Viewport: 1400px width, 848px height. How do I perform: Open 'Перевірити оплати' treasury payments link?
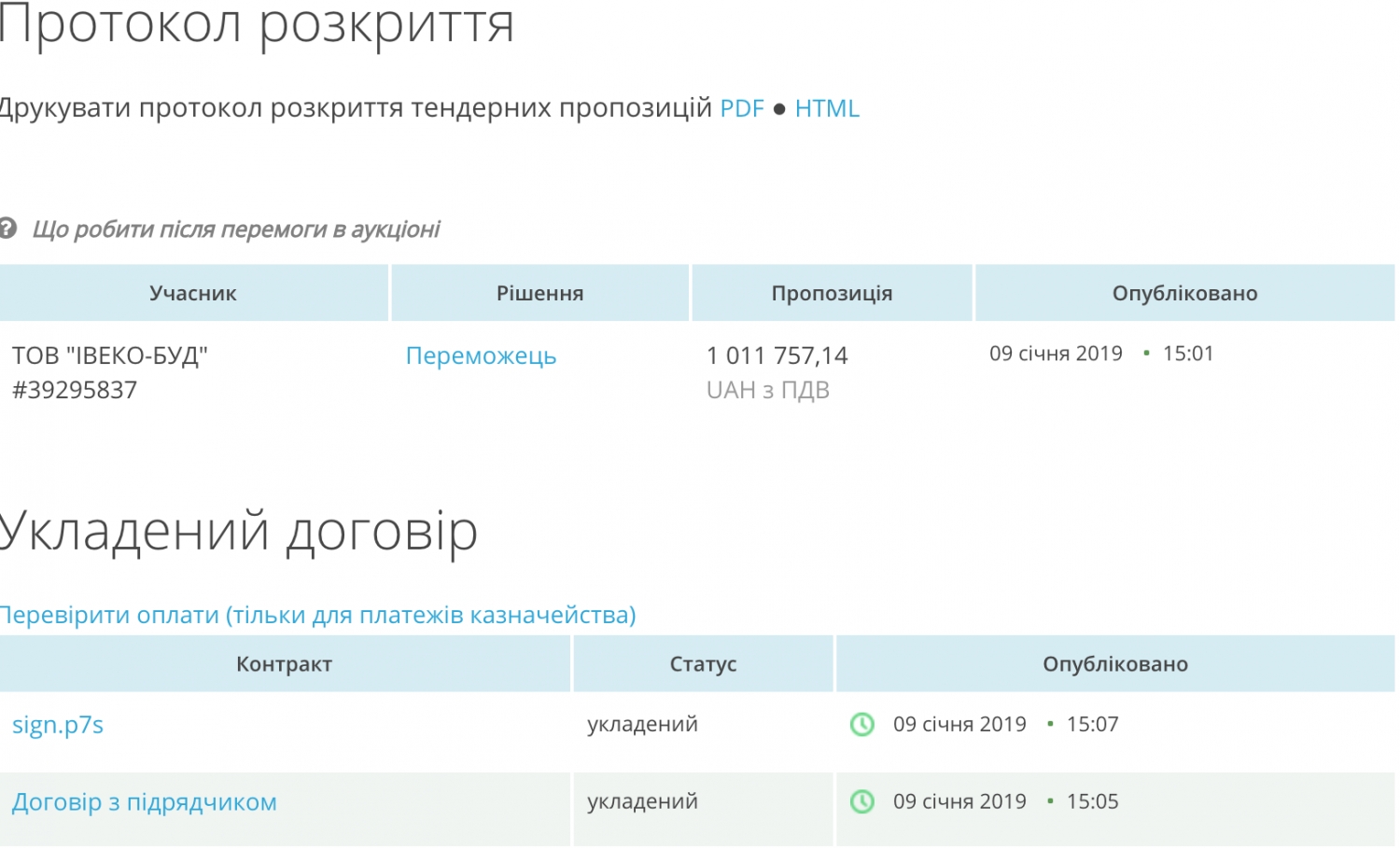click(317, 615)
